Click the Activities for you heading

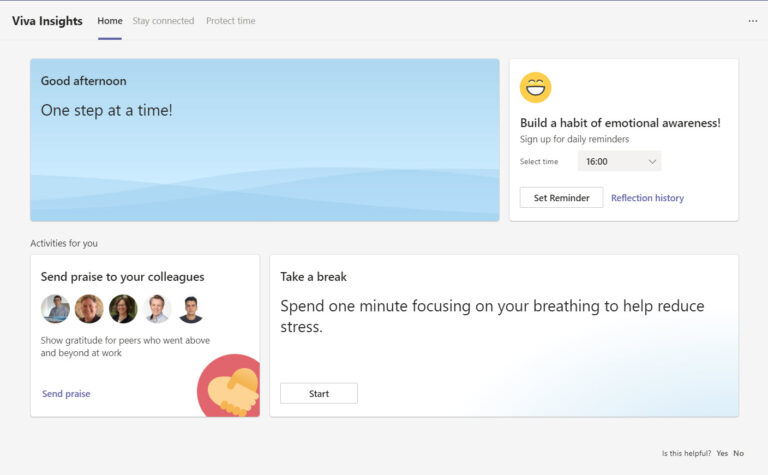(64, 243)
